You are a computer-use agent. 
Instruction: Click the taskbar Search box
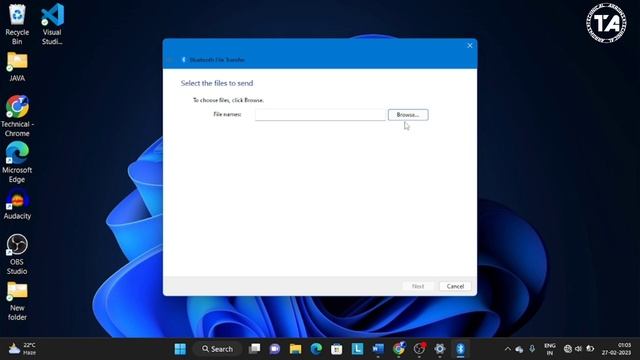pos(217,349)
